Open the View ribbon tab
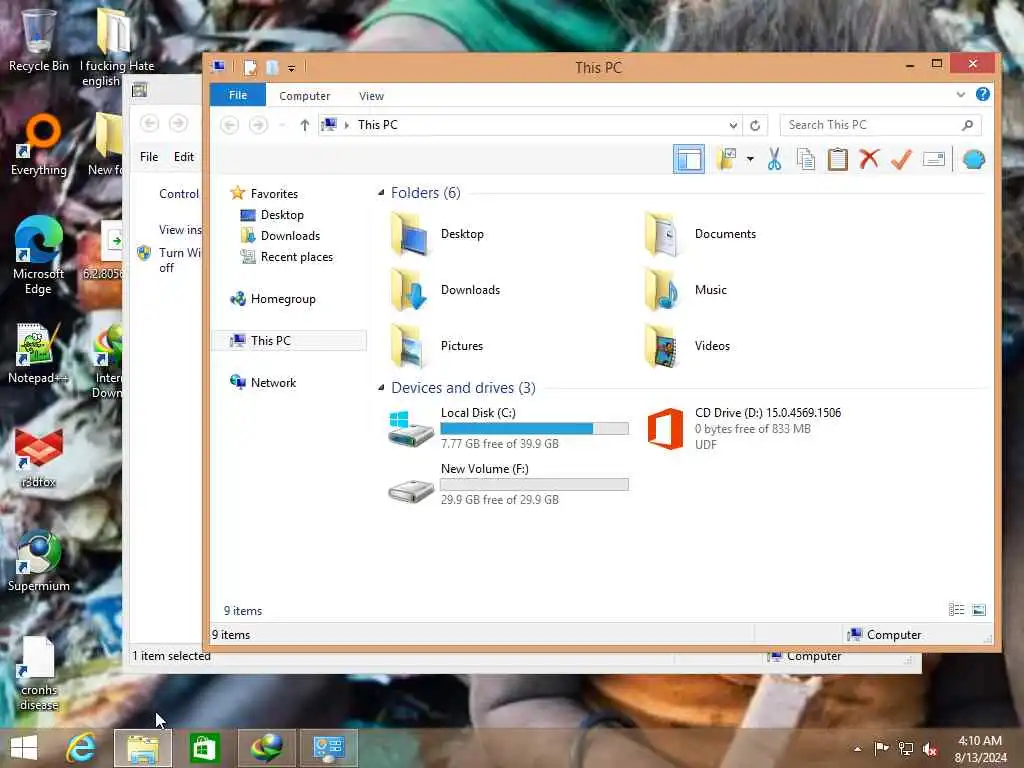The height and width of the screenshot is (768, 1024). click(x=372, y=96)
